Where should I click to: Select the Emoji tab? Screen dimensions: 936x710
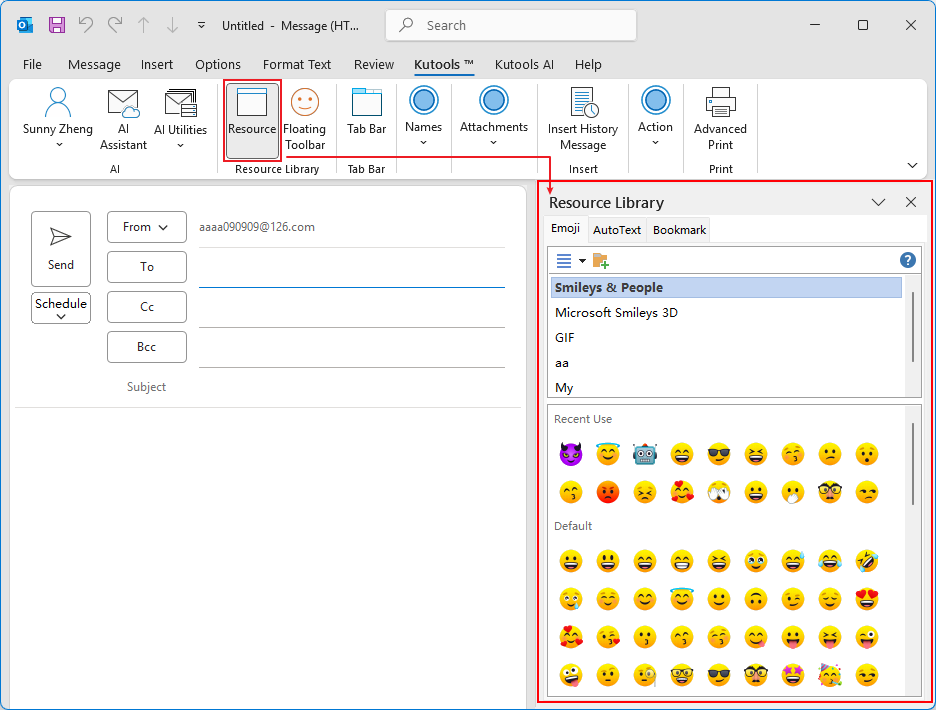565,229
